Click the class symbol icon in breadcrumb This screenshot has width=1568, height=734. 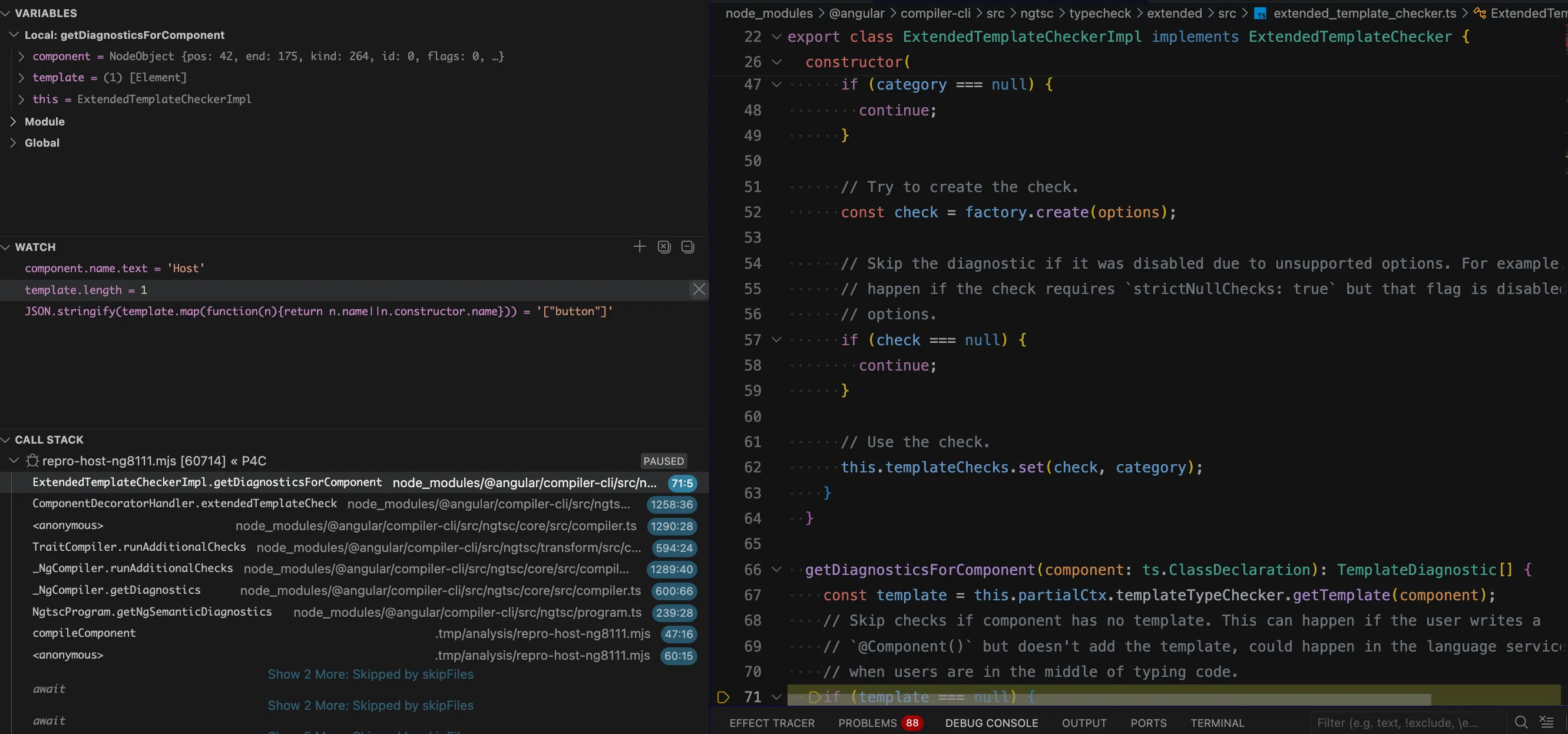[x=1480, y=14]
